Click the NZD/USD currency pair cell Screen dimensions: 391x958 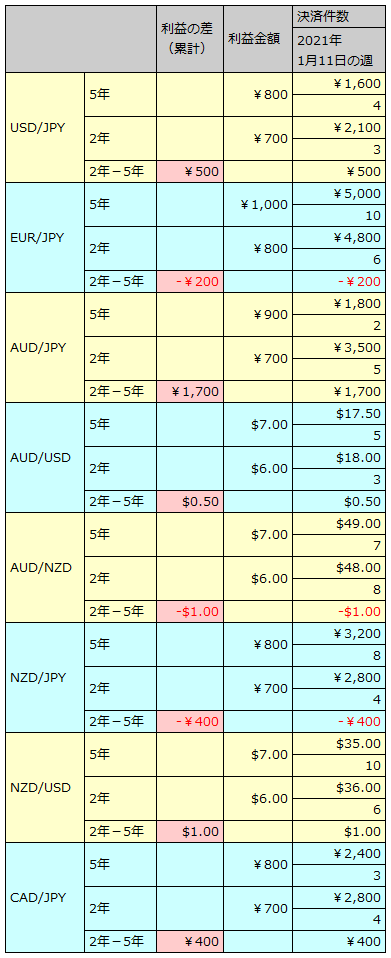(45, 788)
